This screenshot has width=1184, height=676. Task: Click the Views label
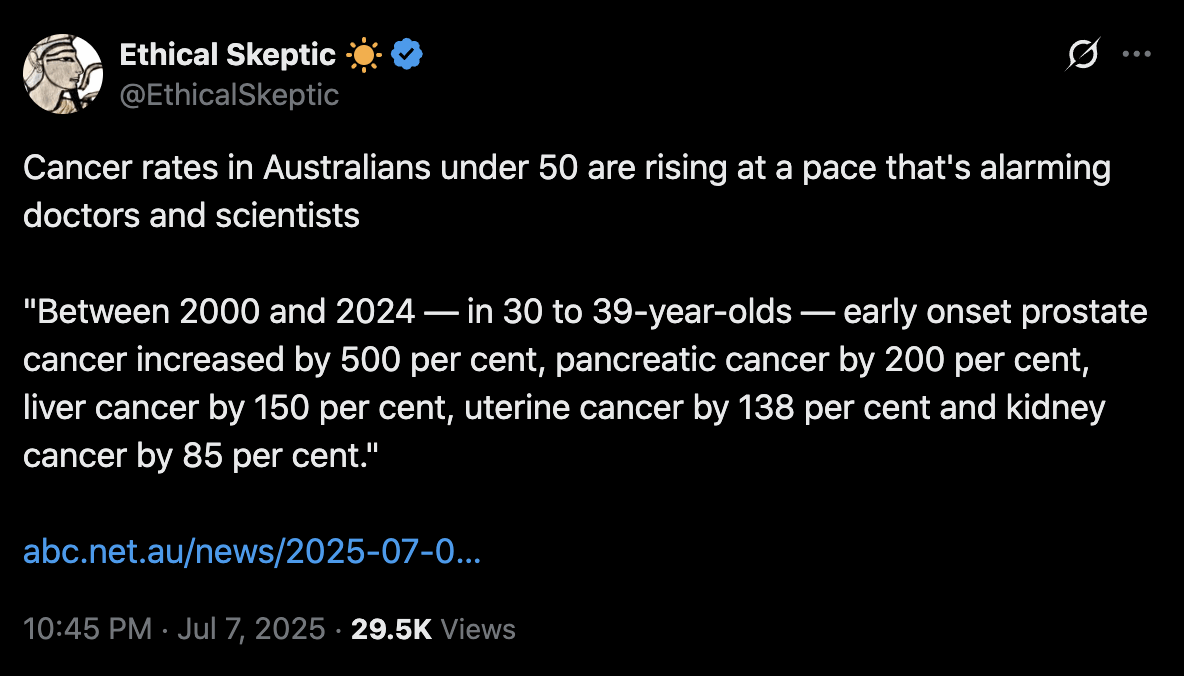(478, 629)
